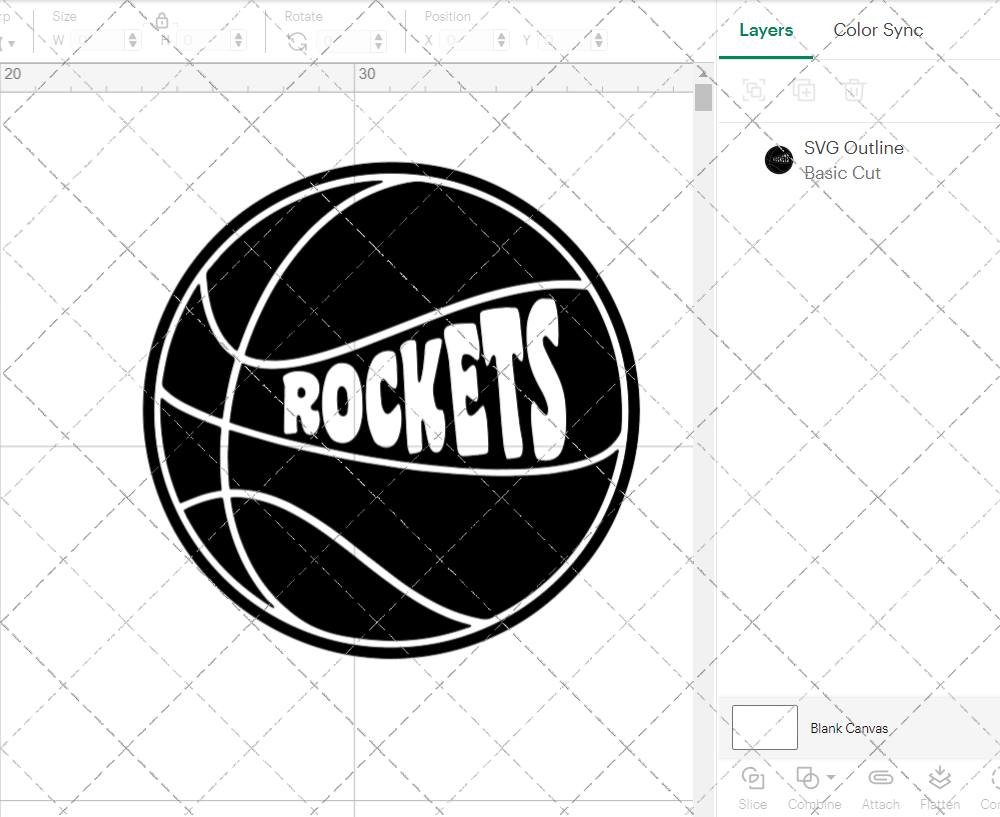Toggle the aspect ratio lock
This screenshot has height=817, width=1000.
(x=162, y=22)
